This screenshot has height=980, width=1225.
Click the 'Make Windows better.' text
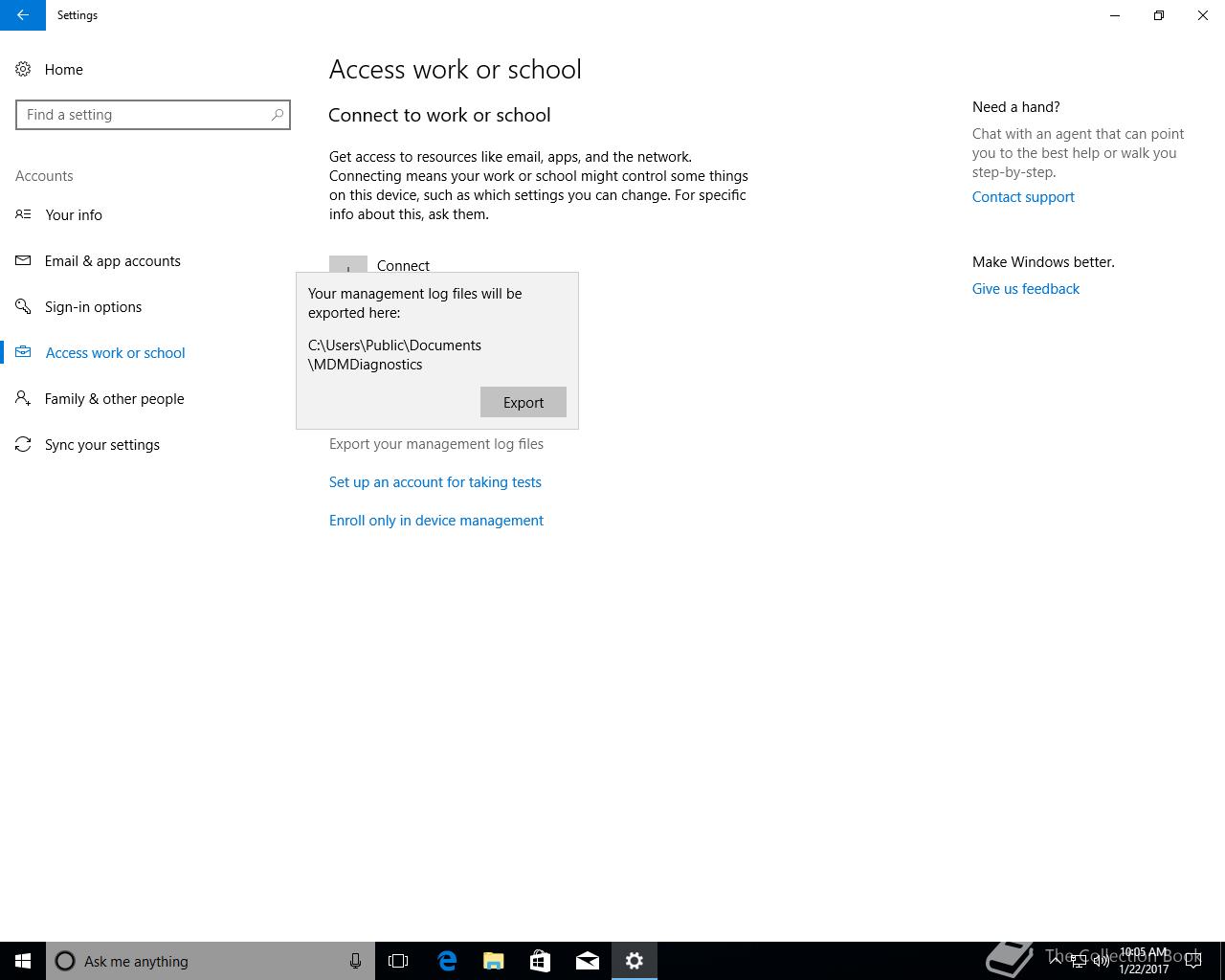click(x=1043, y=262)
